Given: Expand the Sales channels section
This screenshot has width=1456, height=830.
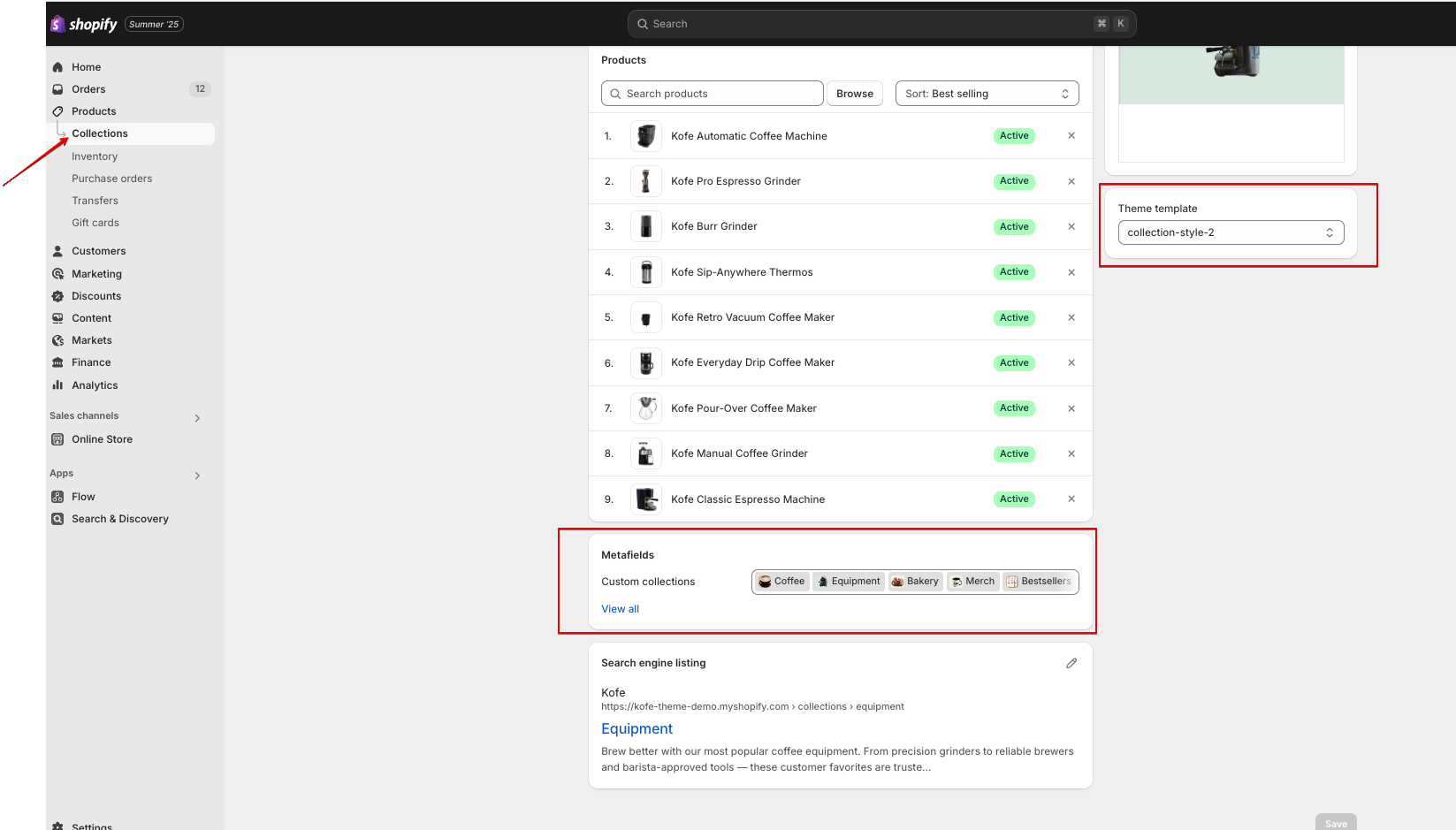Looking at the screenshot, I should 197,418.
